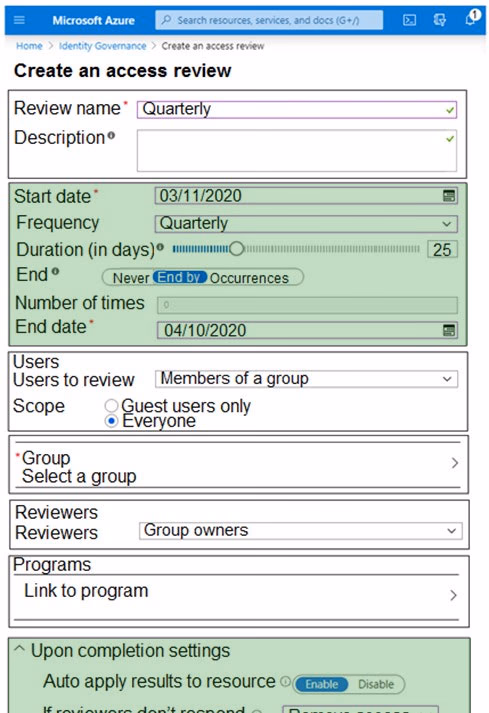Choose the Occurrences end option

(x=249, y=278)
